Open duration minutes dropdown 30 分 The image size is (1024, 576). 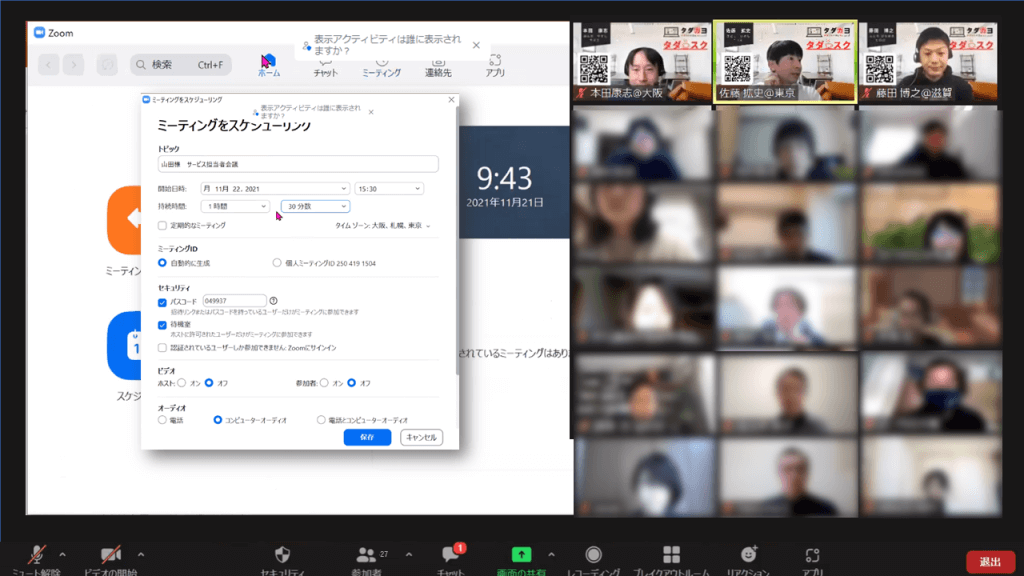[x=315, y=206]
